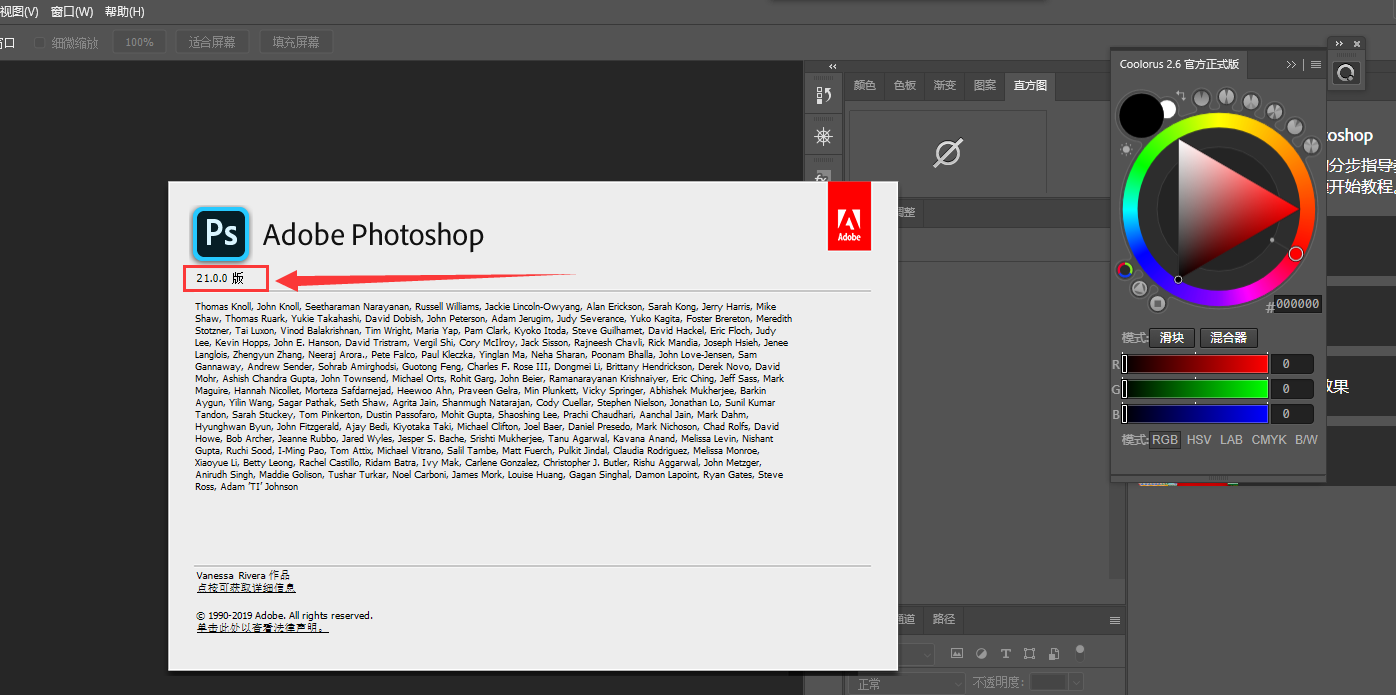1396x695 pixels.
Task: Open the layer opacity dropdown arrow
Action: [1076, 683]
